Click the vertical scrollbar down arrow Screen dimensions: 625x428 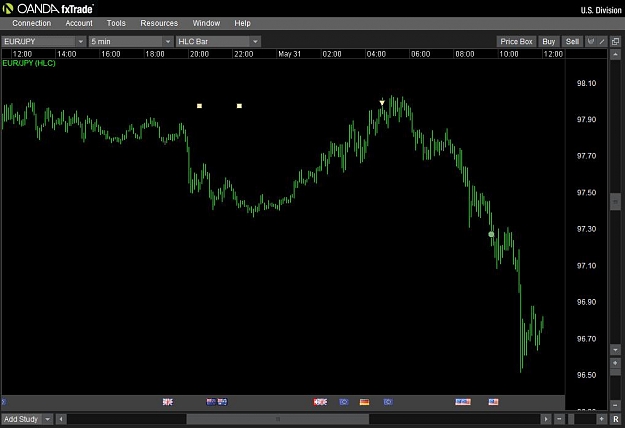(x=615, y=349)
